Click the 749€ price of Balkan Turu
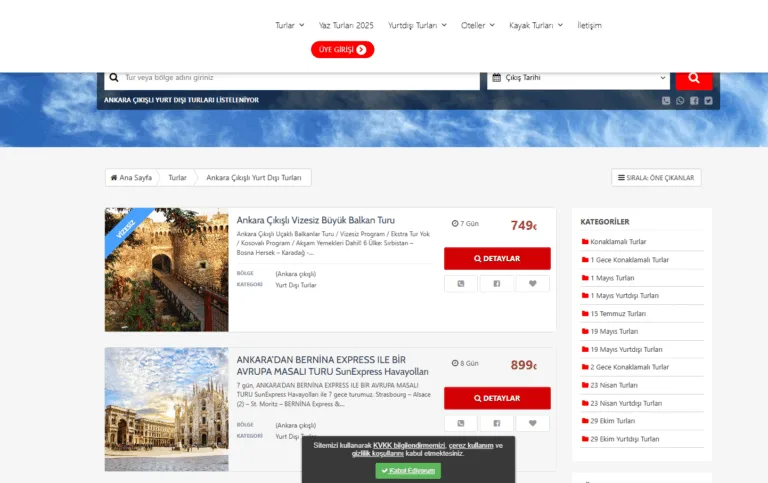The image size is (768, 483). click(x=524, y=225)
